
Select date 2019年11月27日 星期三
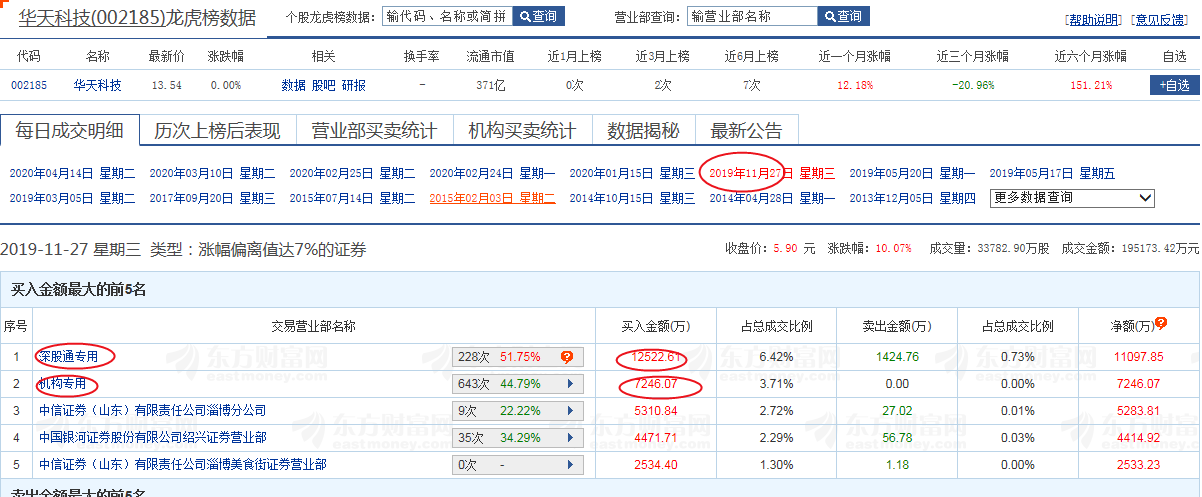(x=772, y=174)
